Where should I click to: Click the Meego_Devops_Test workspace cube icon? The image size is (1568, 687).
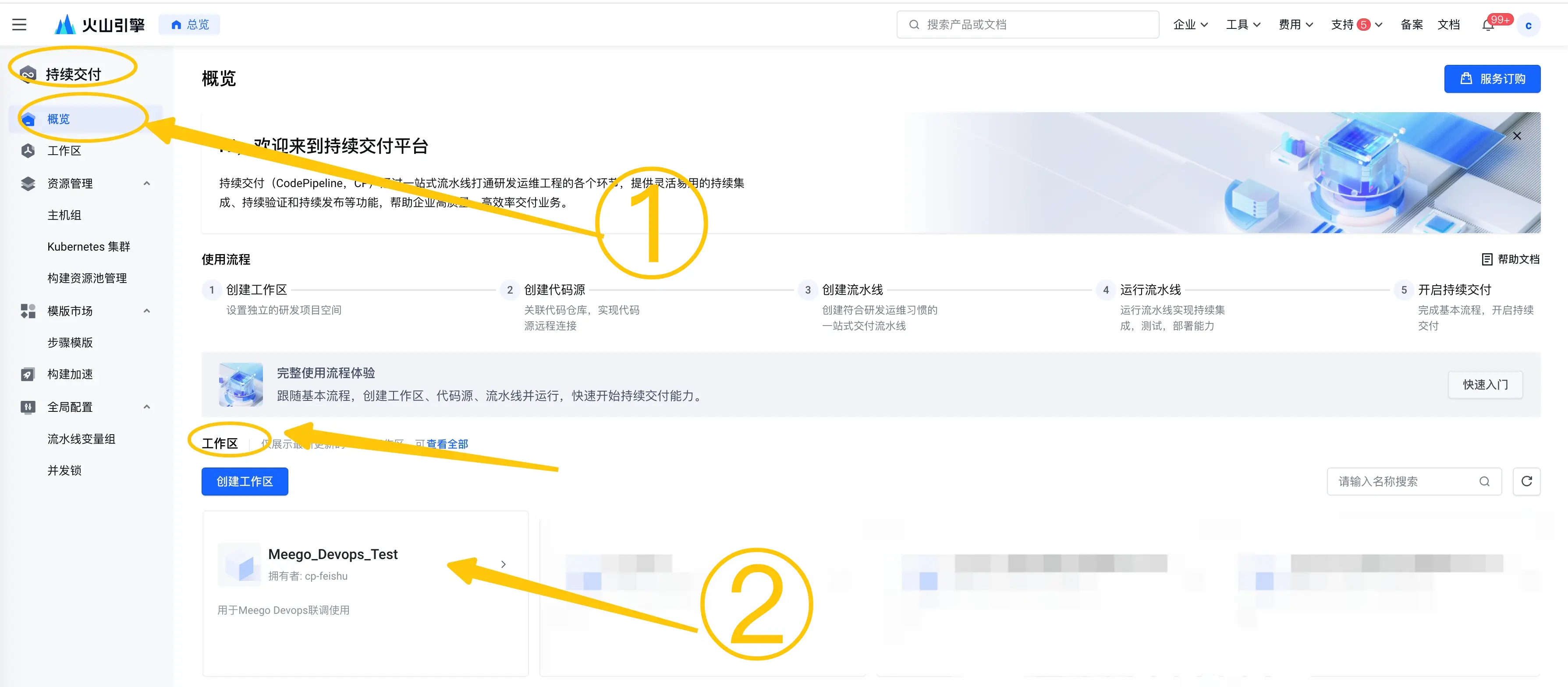pos(240,564)
